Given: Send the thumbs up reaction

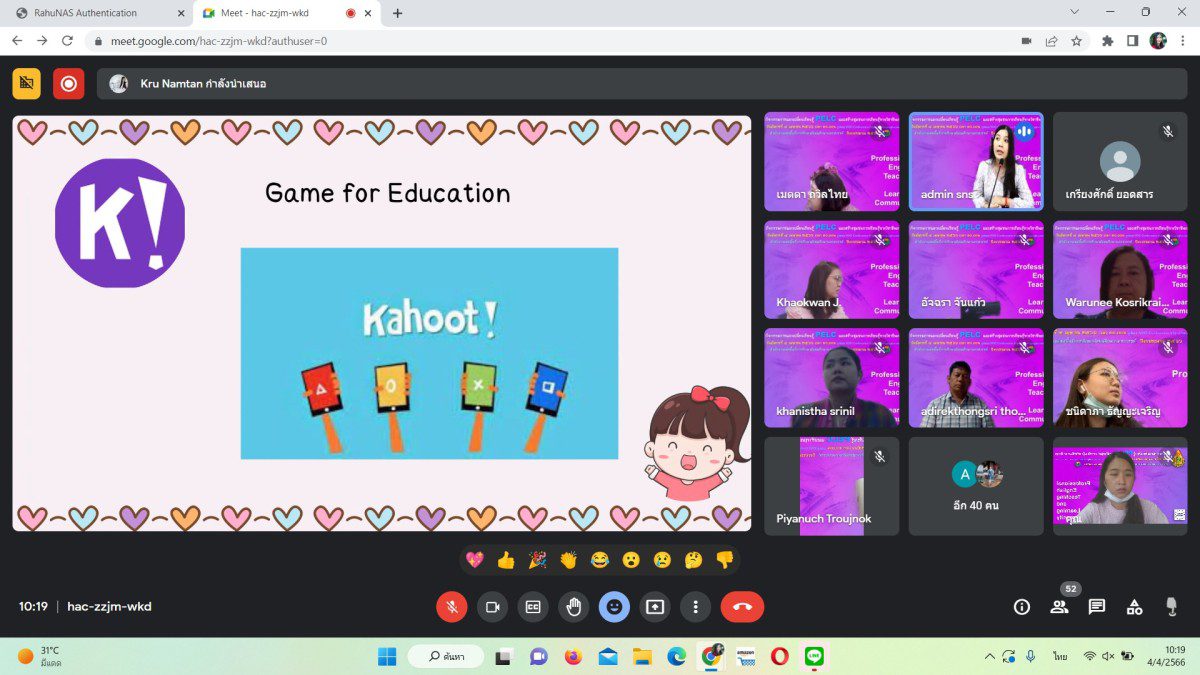Looking at the screenshot, I should (x=506, y=560).
